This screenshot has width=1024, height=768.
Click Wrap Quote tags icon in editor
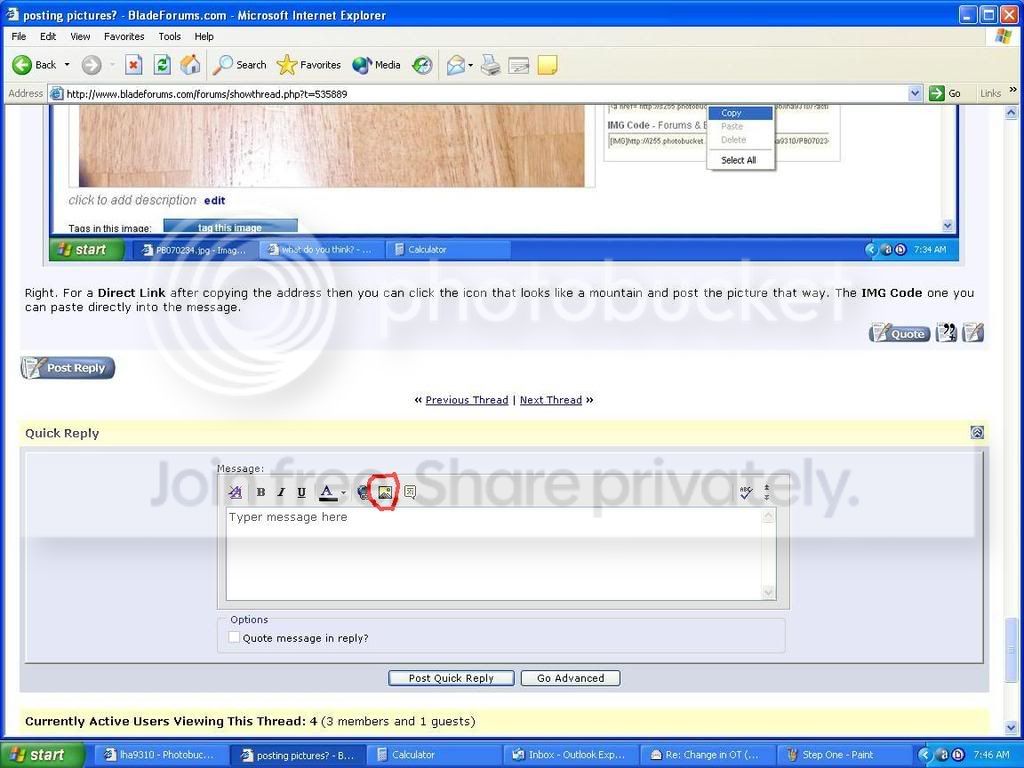pos(410,492)
